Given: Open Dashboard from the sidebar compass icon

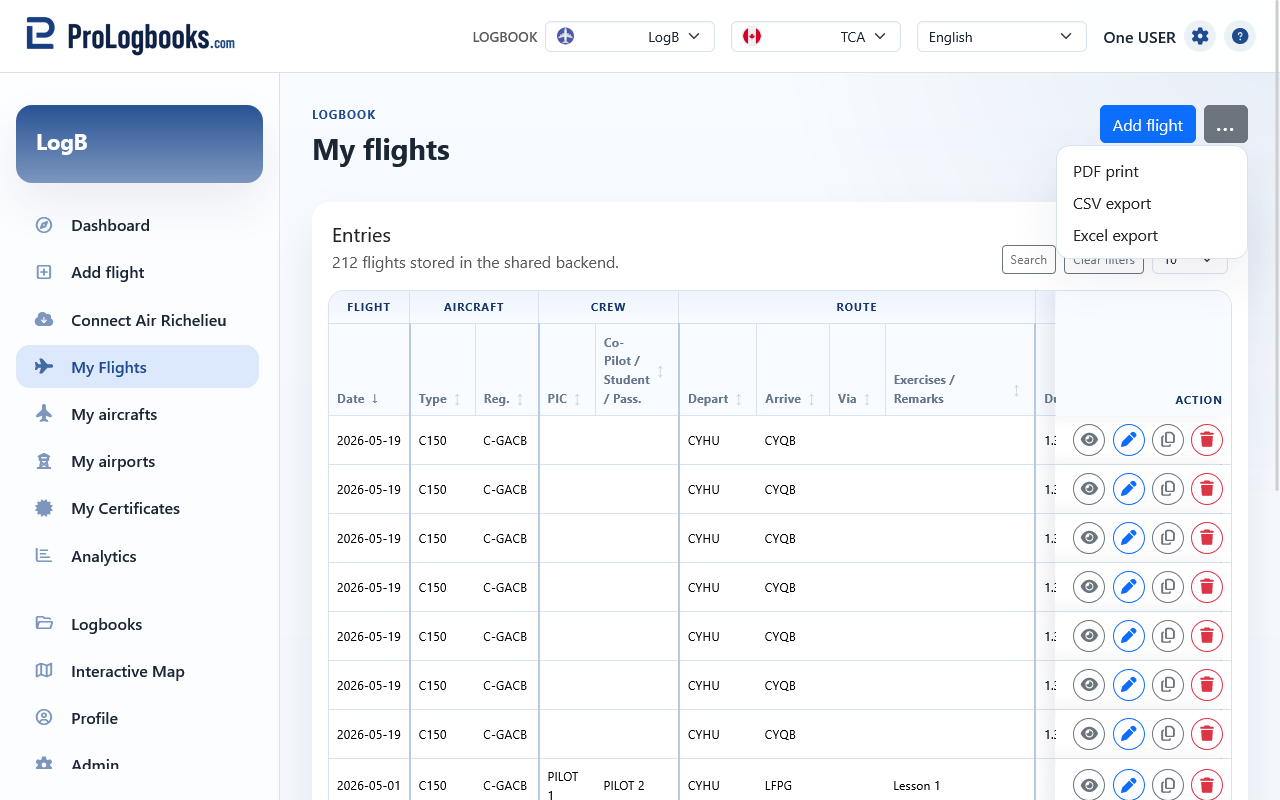Looking at the screenshot, I should (x=44, y=225).
